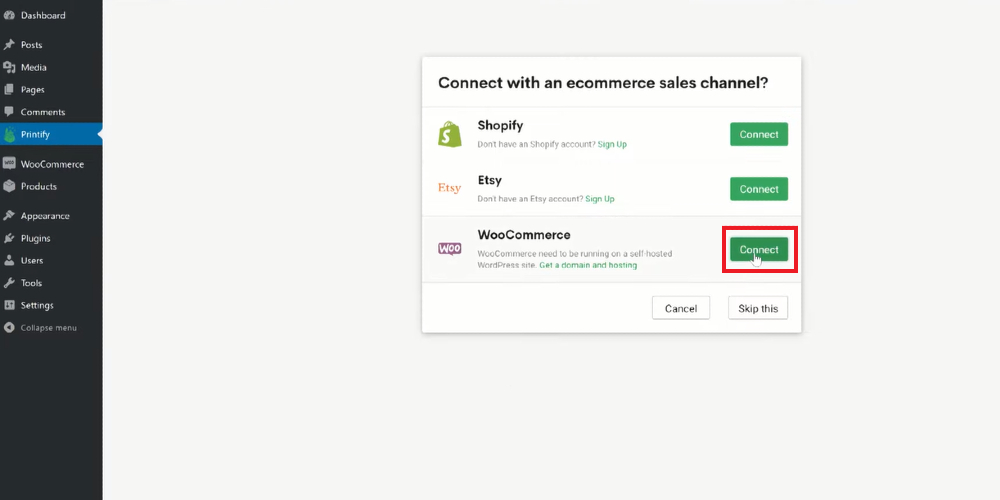Click the Plugins plug icon

(9, 238)
